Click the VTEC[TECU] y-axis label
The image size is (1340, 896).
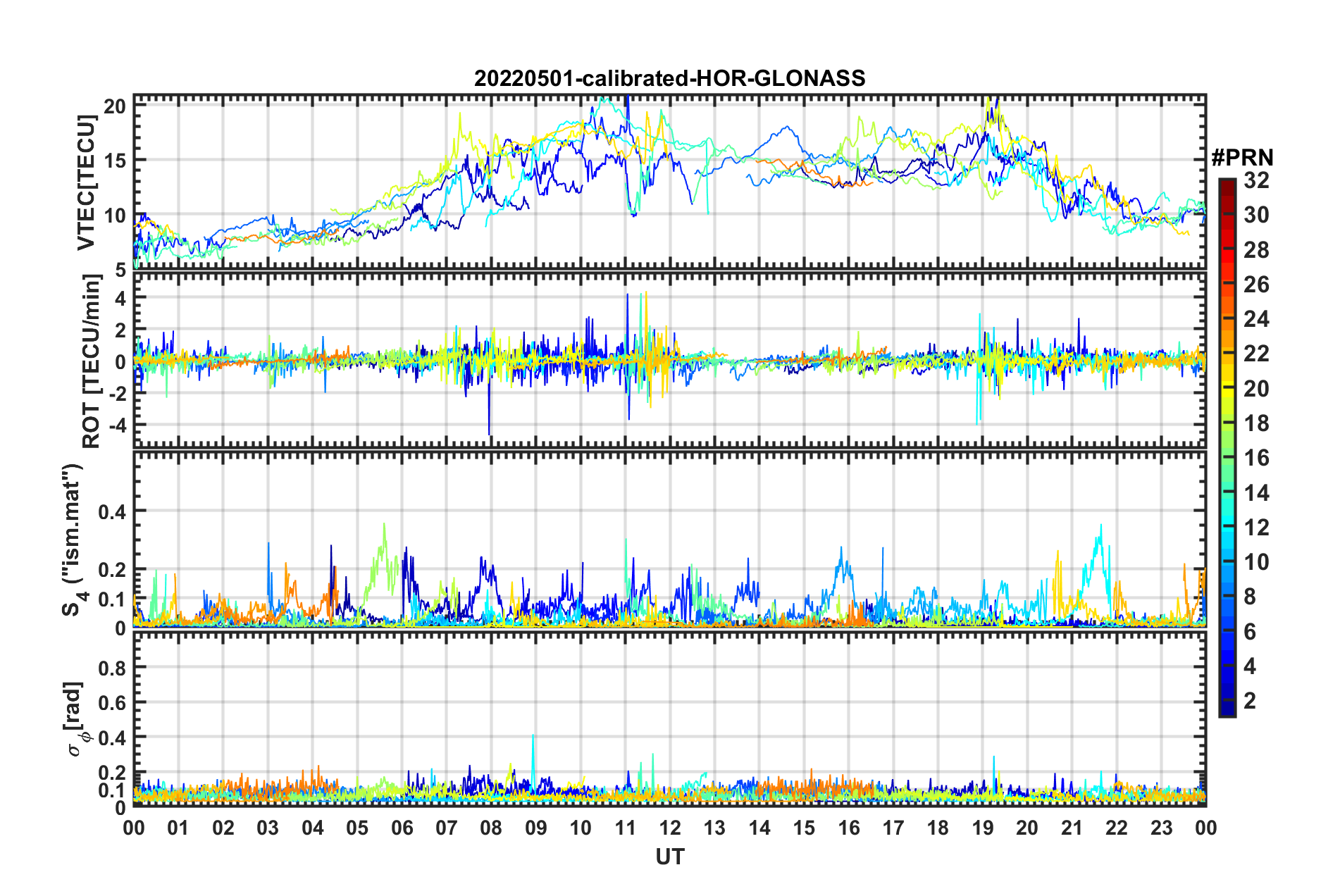86,182
